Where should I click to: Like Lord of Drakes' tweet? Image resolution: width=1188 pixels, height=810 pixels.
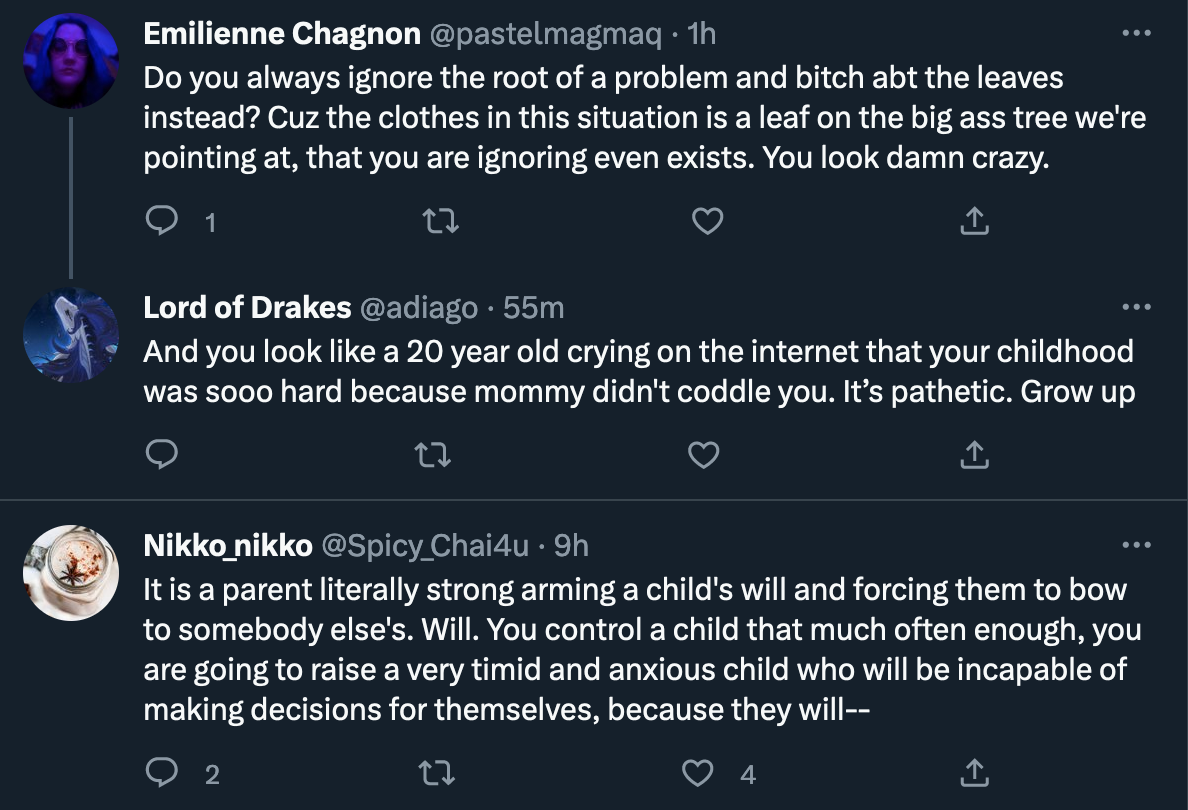[x=703, y=455]
